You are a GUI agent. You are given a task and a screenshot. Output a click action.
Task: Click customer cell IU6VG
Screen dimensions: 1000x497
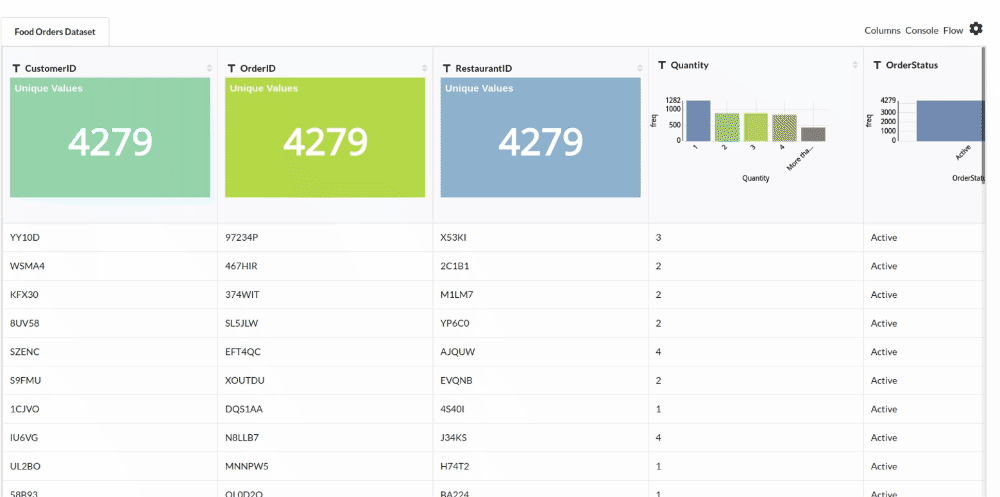(x=24, y=438)
